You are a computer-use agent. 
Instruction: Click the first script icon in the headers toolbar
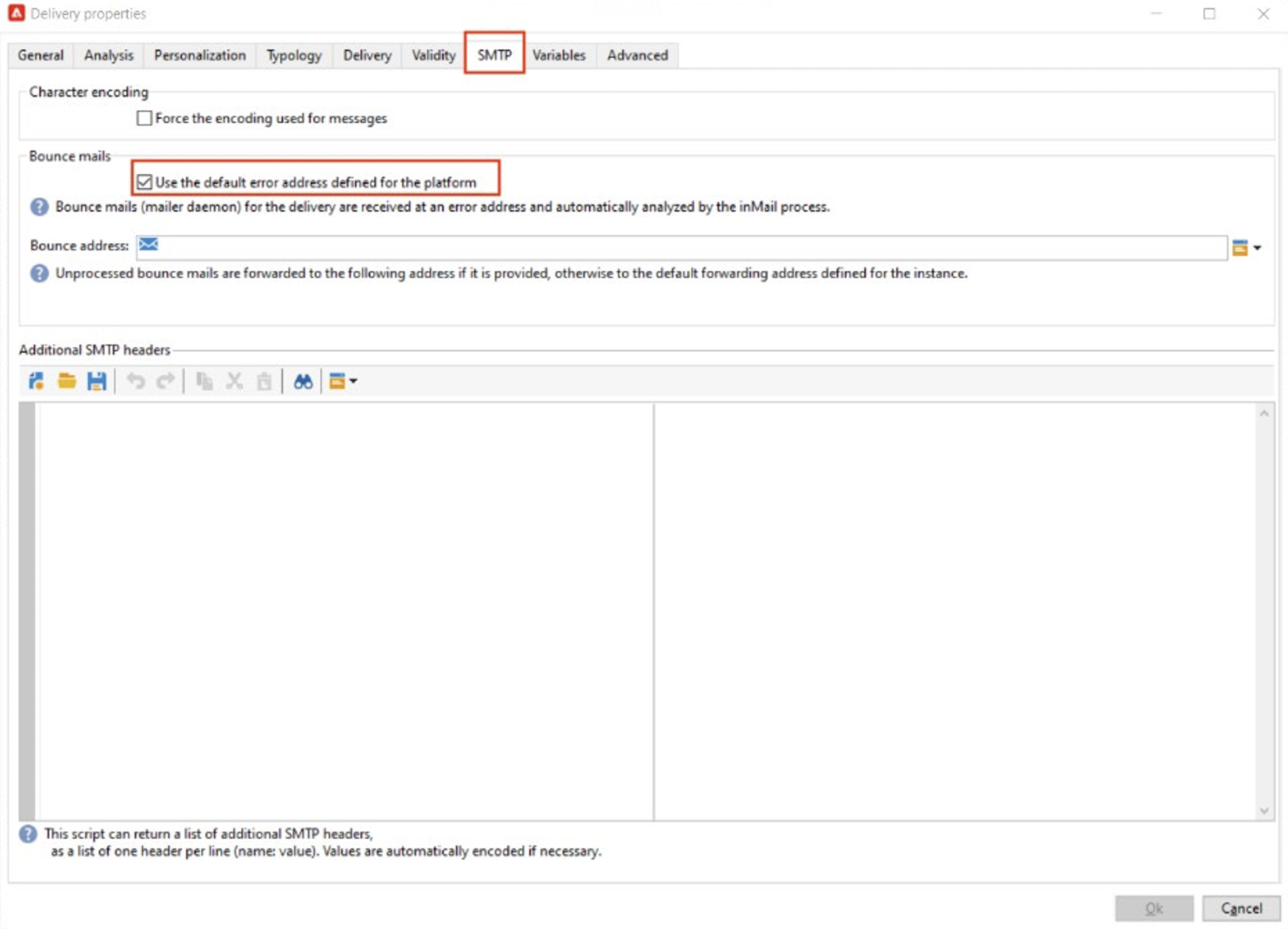tap(37, 381)
